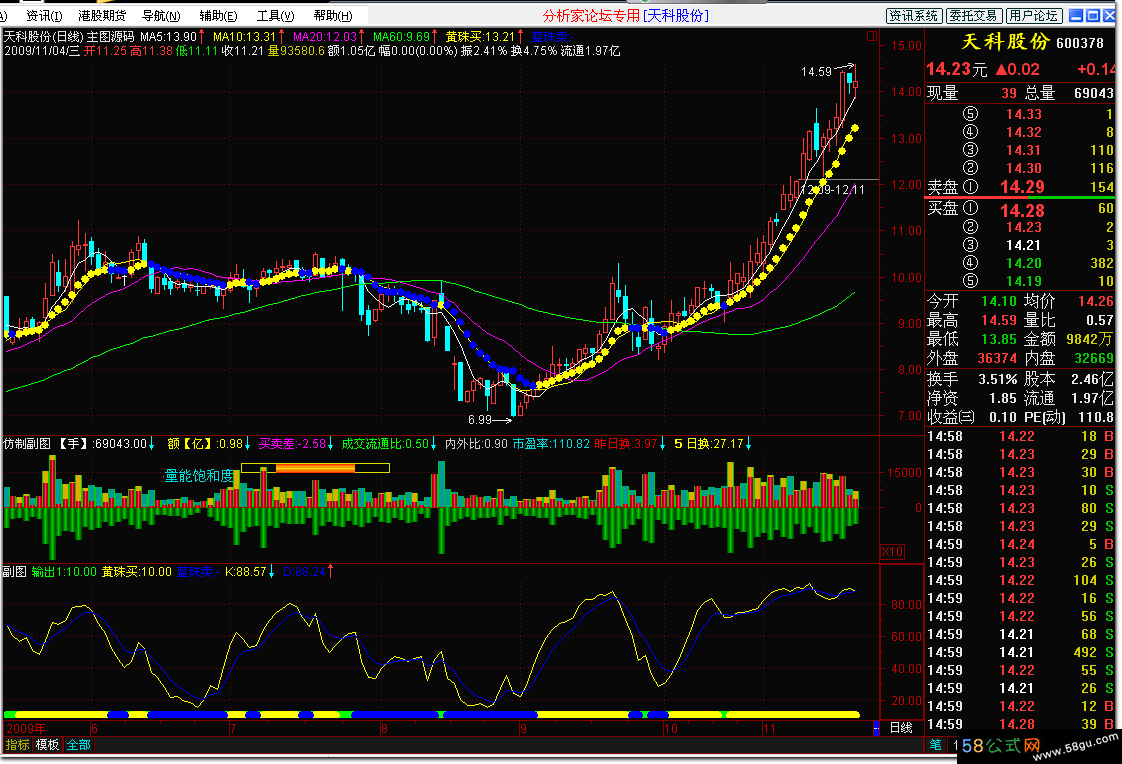The width and height of the screenshot is (1122, 764).
Task: Click the MA5:13.90 indicator label
Action: click(168, 36)
